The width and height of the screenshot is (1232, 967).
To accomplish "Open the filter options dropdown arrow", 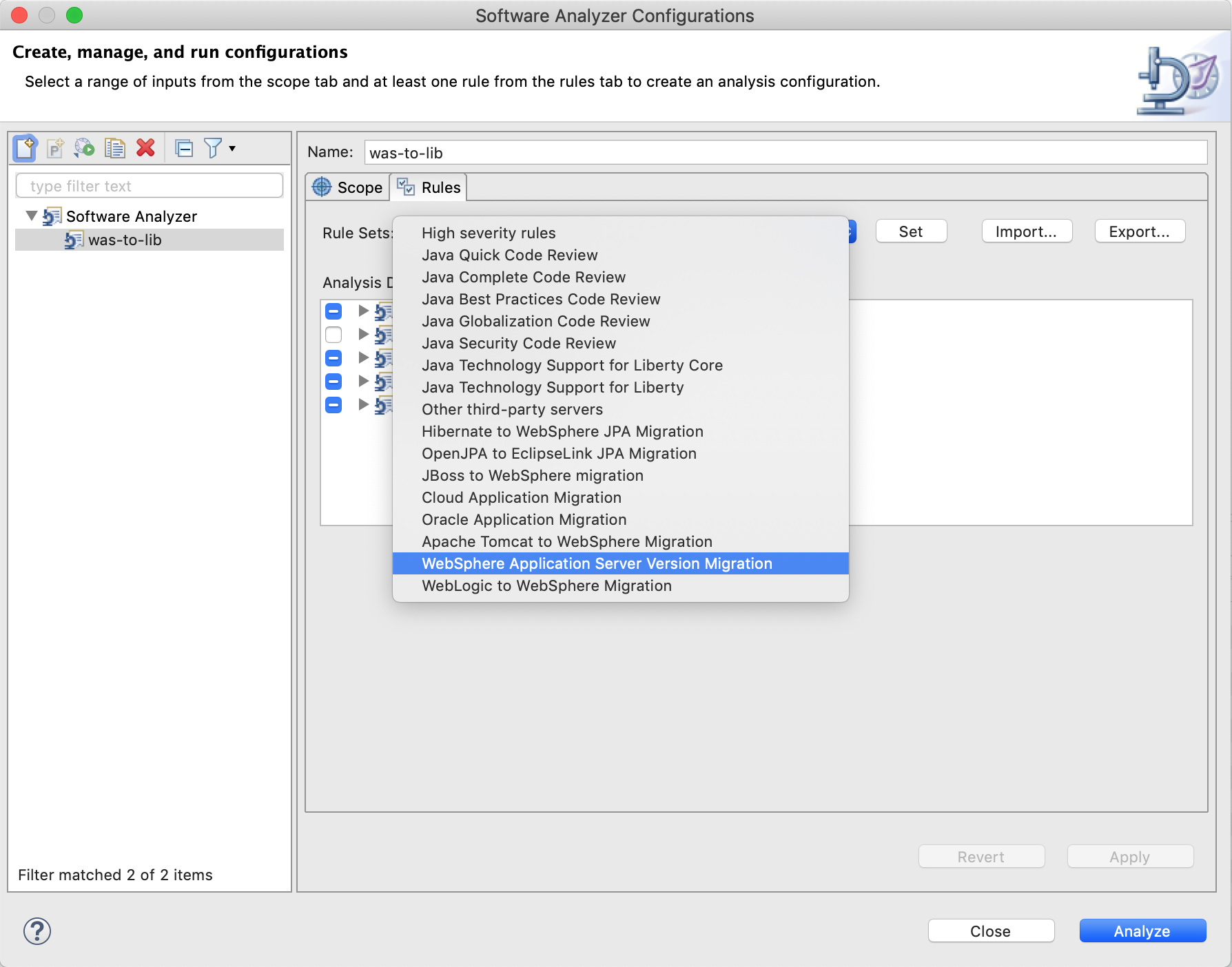I will pyautogui.click(x=232, y=148).
